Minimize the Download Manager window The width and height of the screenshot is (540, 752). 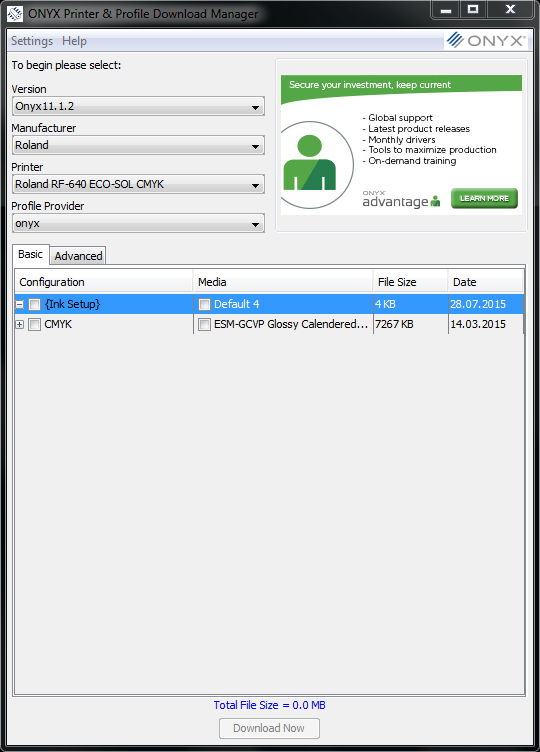[x=446, y=10]
